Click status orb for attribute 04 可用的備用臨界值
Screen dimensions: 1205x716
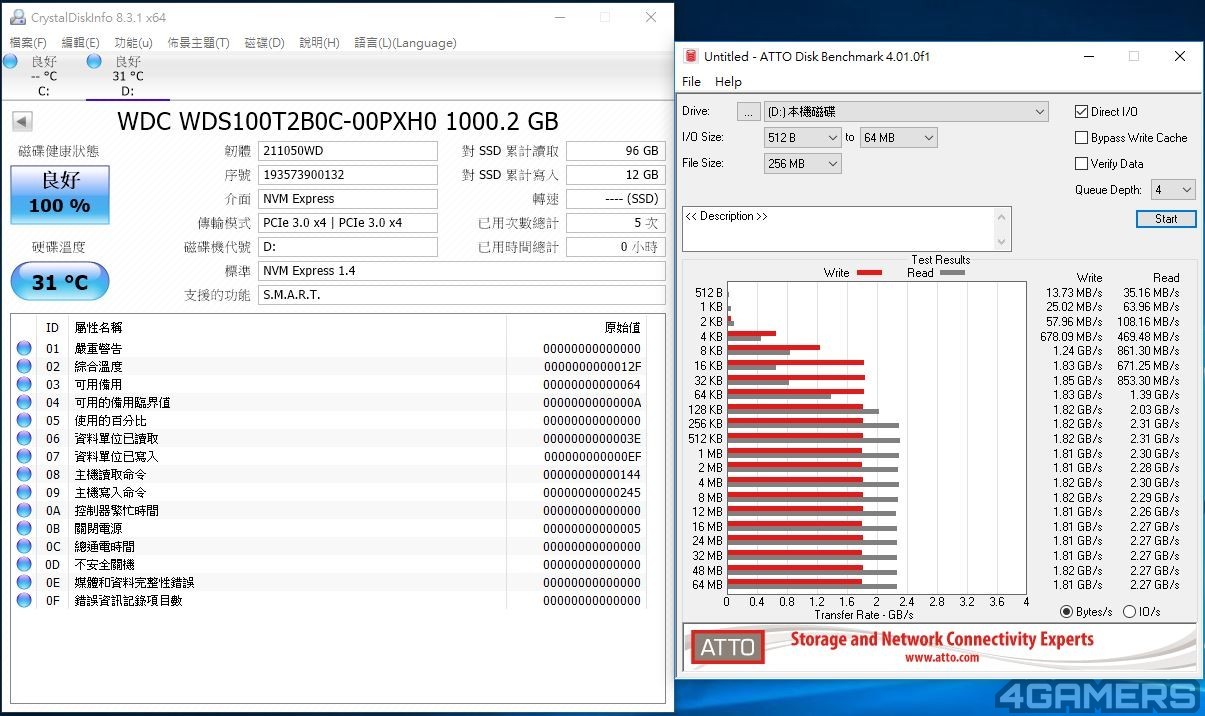click(x=24, y=402)
